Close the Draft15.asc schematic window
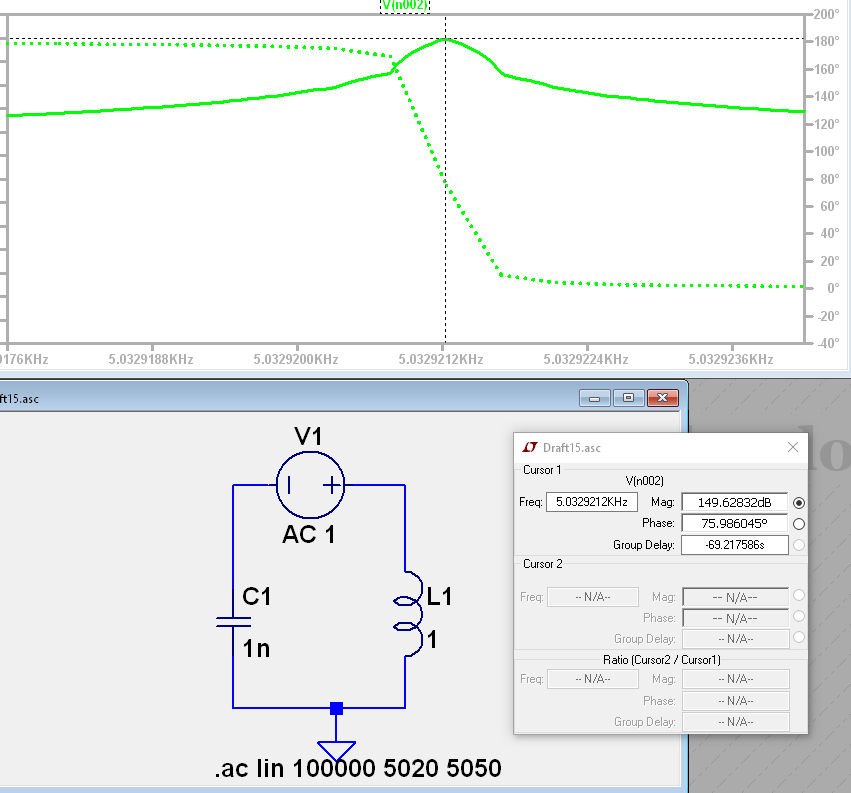The image size is (851, 793). [x=662, y=398]
